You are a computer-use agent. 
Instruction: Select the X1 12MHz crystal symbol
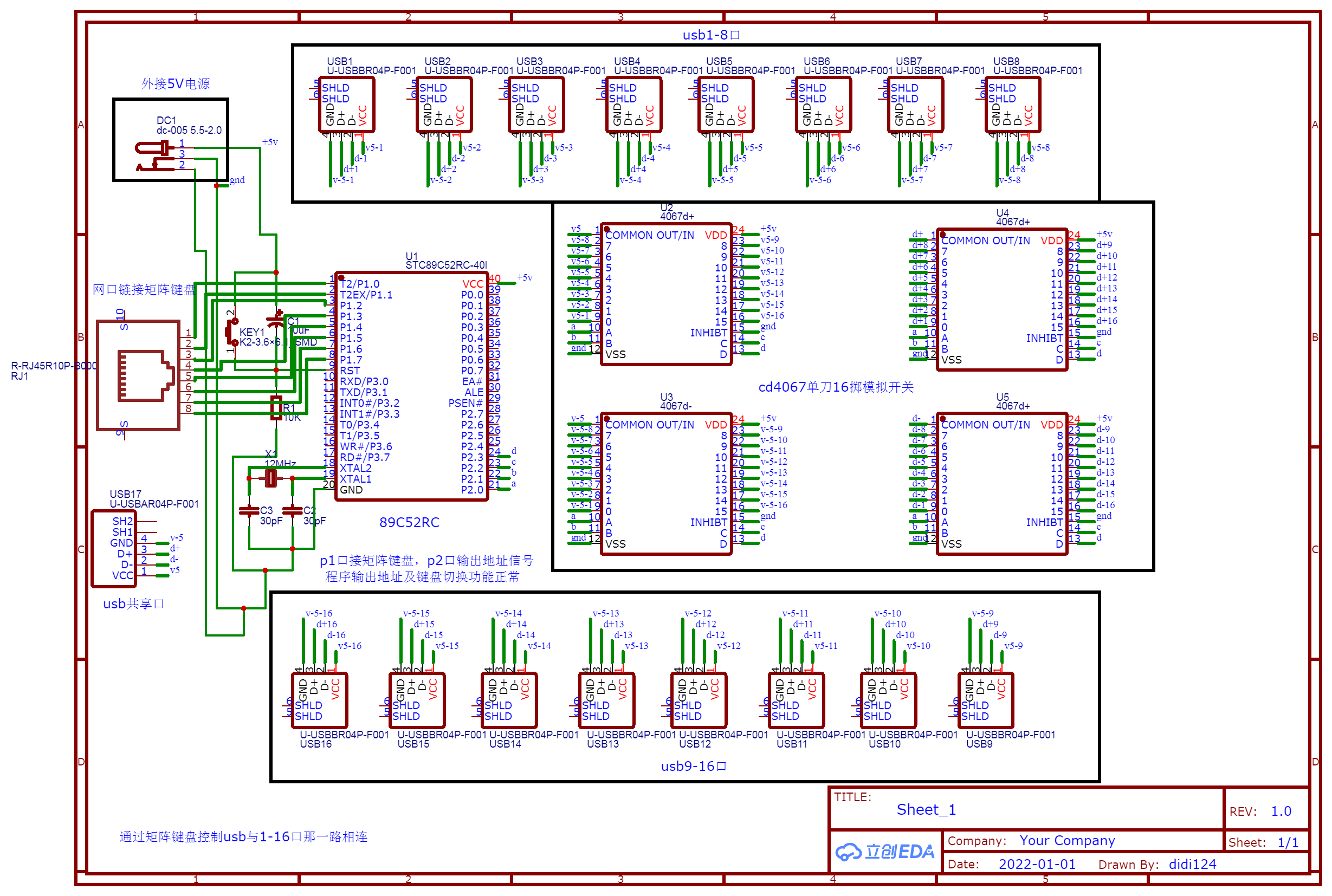[x=271, y=478]
